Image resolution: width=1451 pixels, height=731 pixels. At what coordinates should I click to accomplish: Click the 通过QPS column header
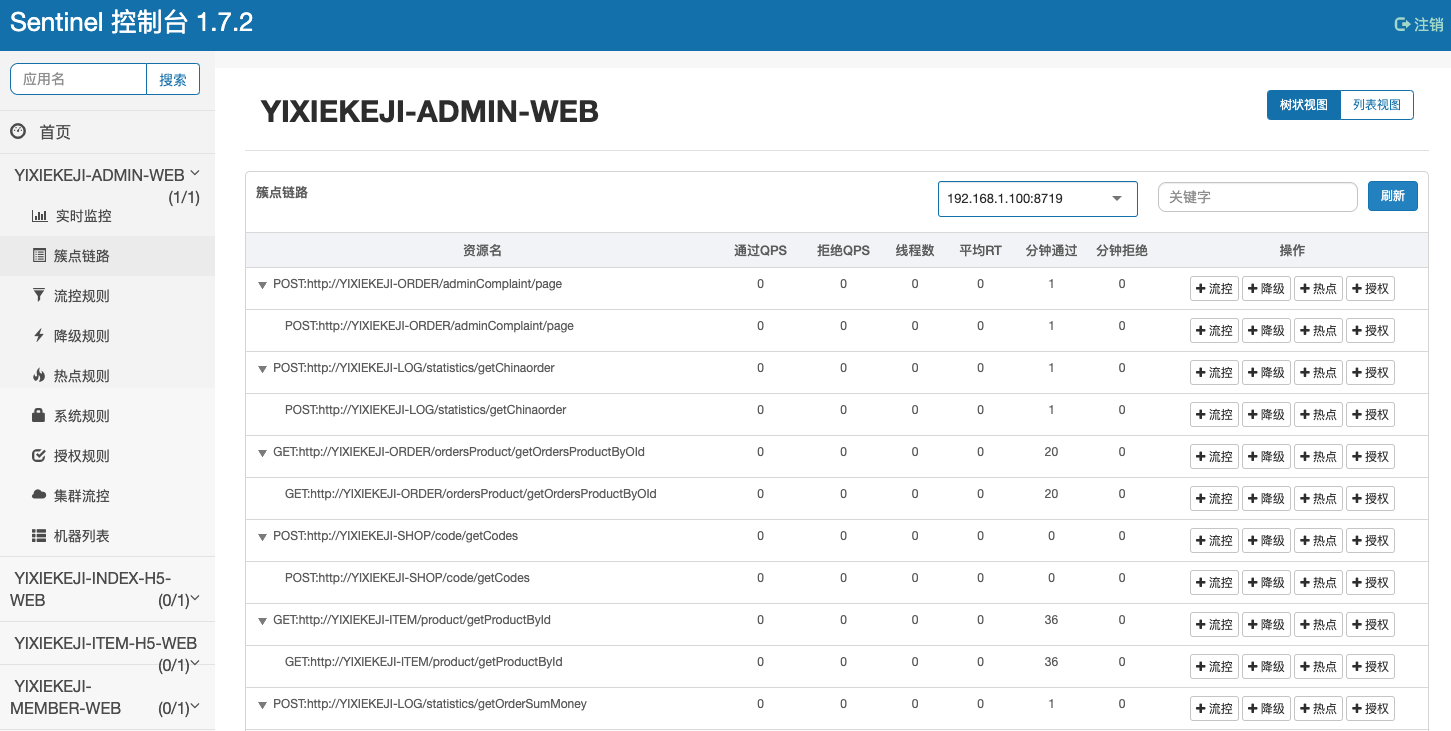[760, 251]
